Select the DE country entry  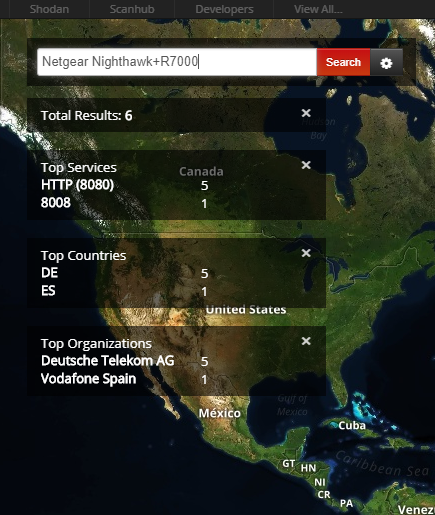click(x=49, y=273)
